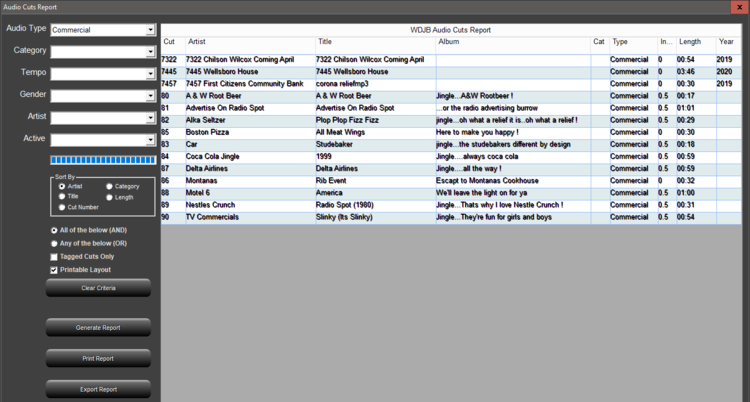Click the Artist column header

(251, 43)
